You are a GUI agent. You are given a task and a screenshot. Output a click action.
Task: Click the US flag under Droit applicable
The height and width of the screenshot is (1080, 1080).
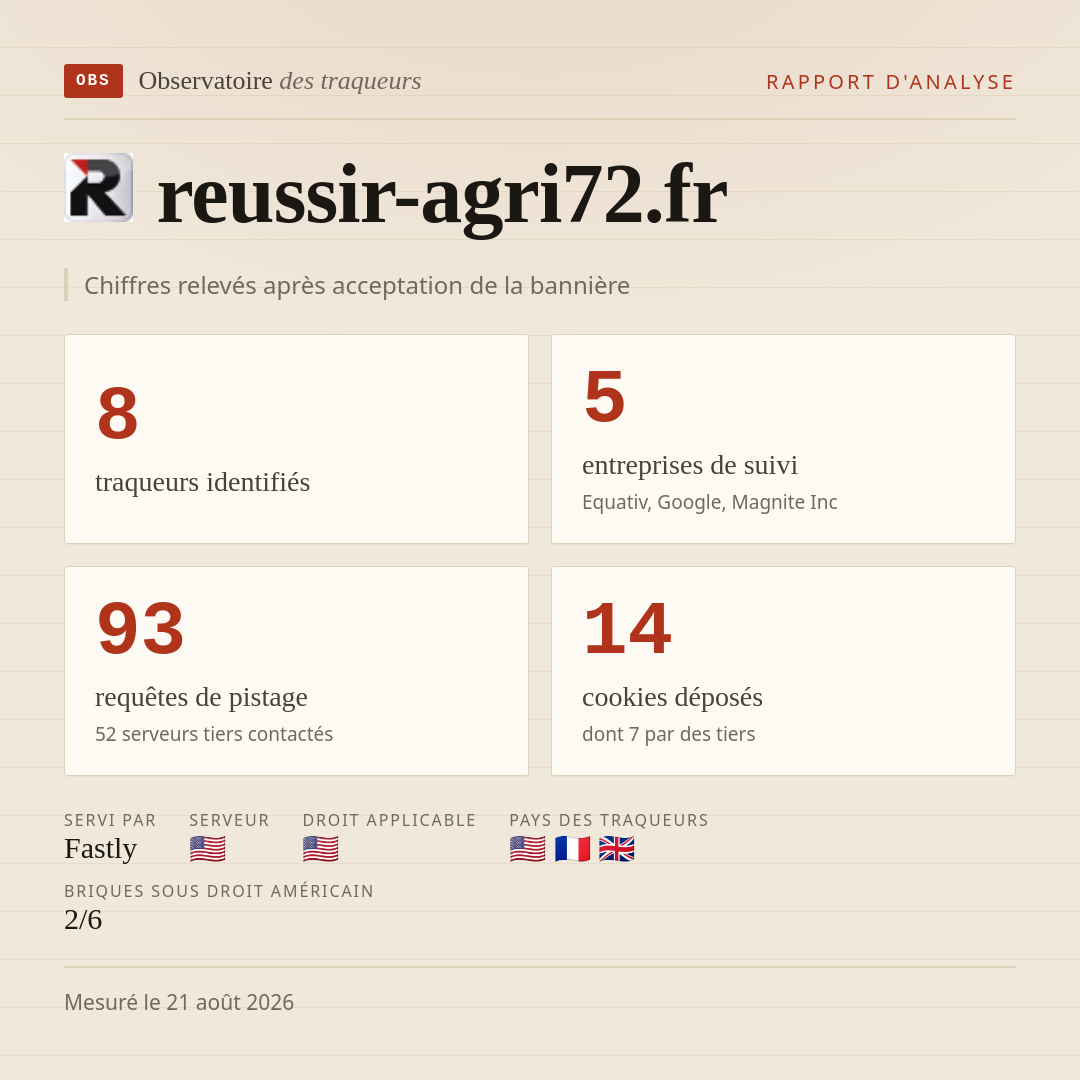[320, 849]
